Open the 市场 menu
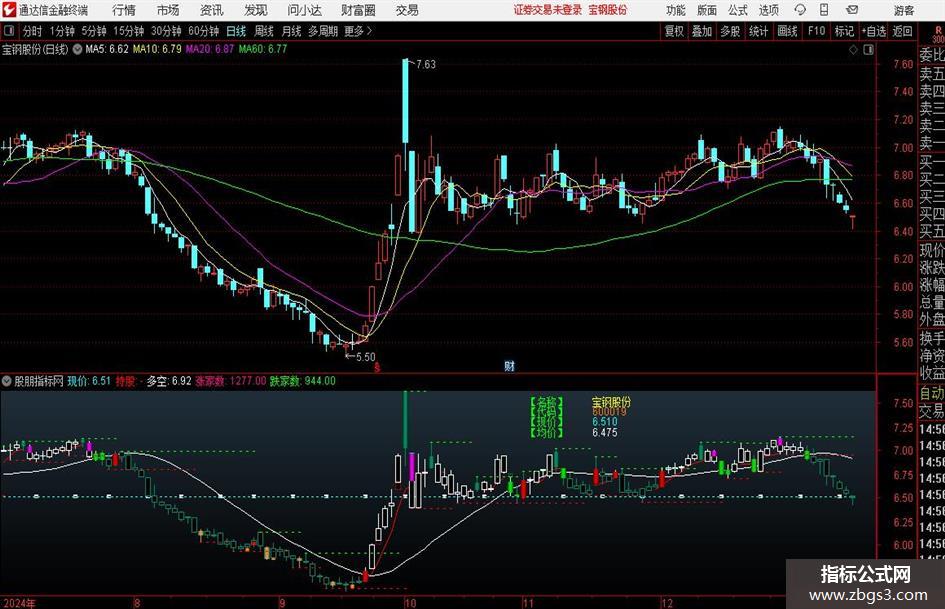 168,10
